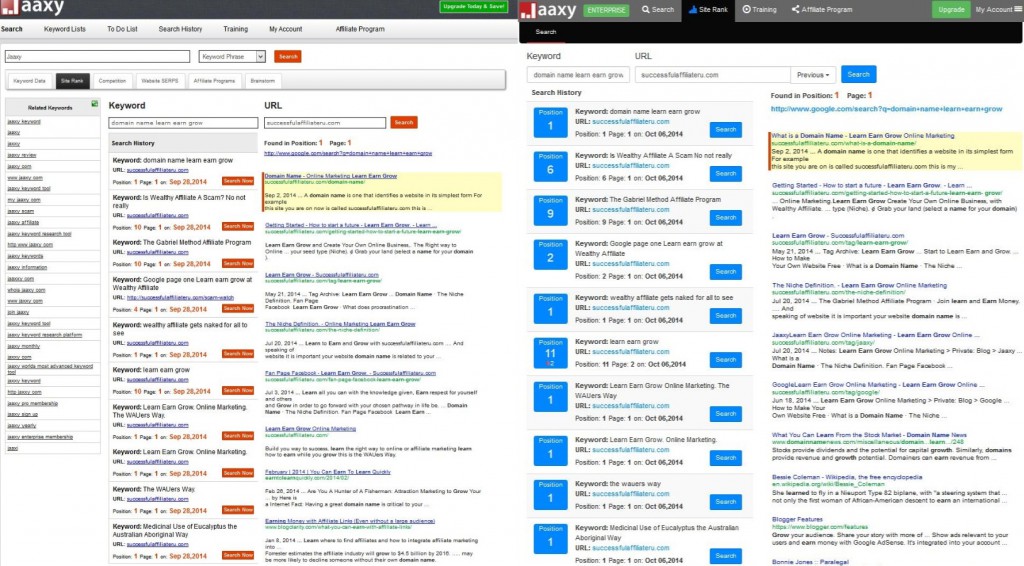Click the Position 6 badge in search history
The width and height of the screenshot is (1024, 566).
(550, 167)
